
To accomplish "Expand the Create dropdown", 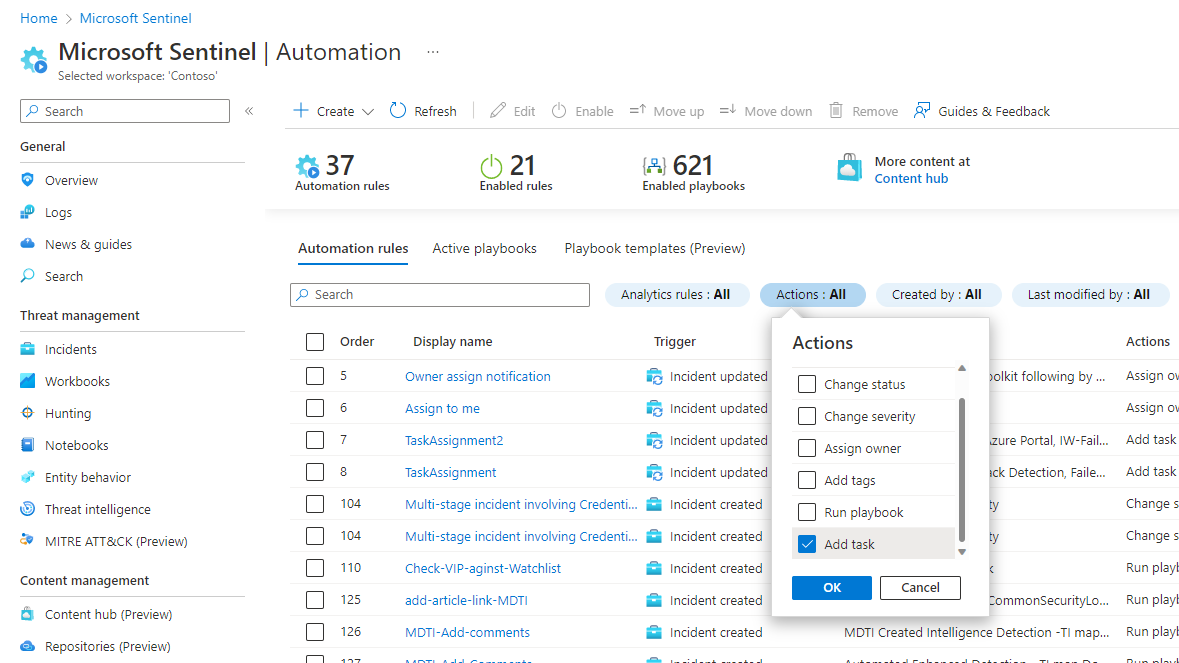I will [331, 110].
